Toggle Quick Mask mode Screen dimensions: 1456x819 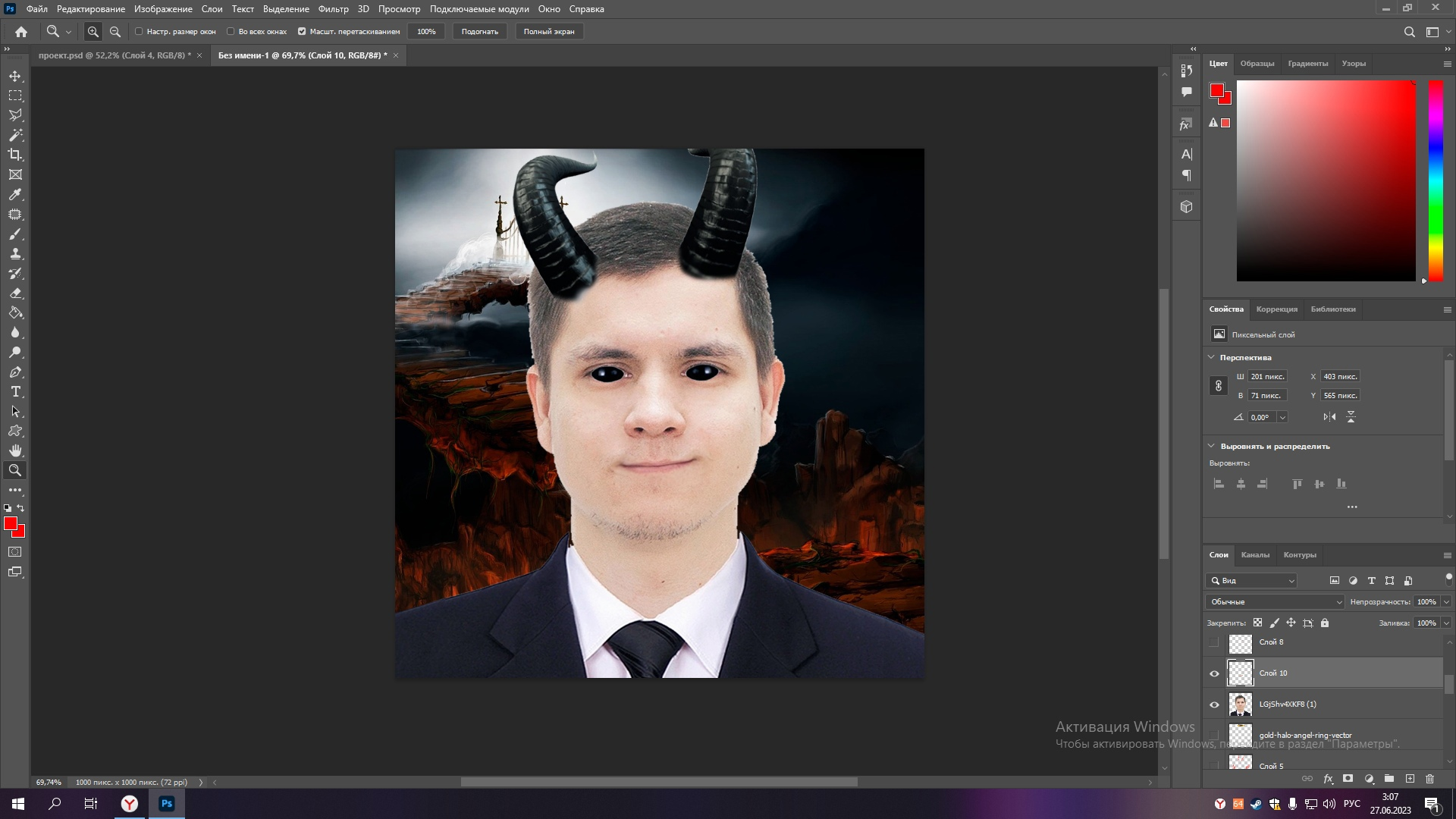pyautogui.click(x=15, y=552)
